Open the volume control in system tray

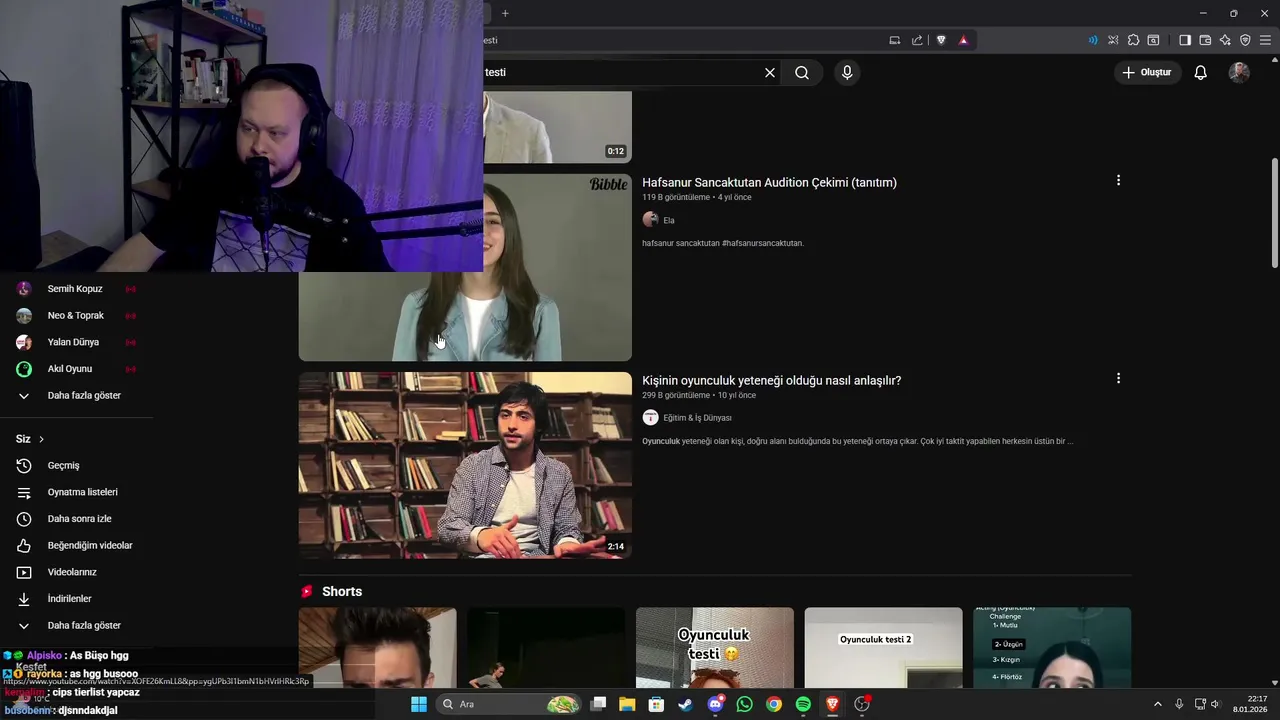tap(1216, 704)
